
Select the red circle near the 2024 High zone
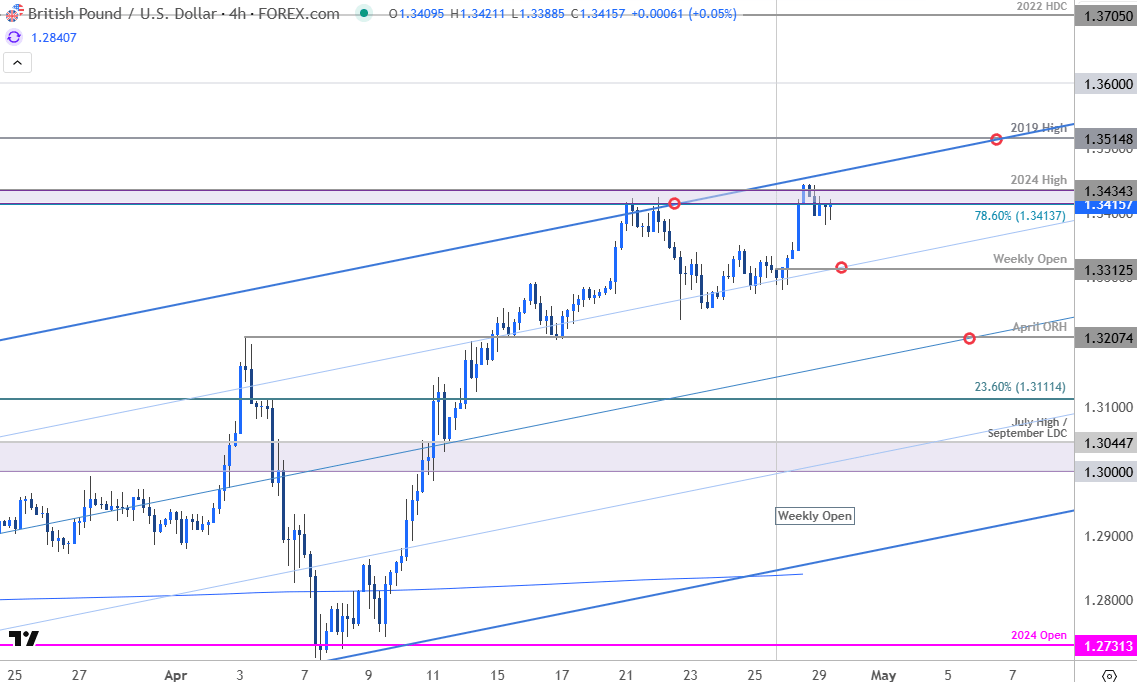(674, 204)
